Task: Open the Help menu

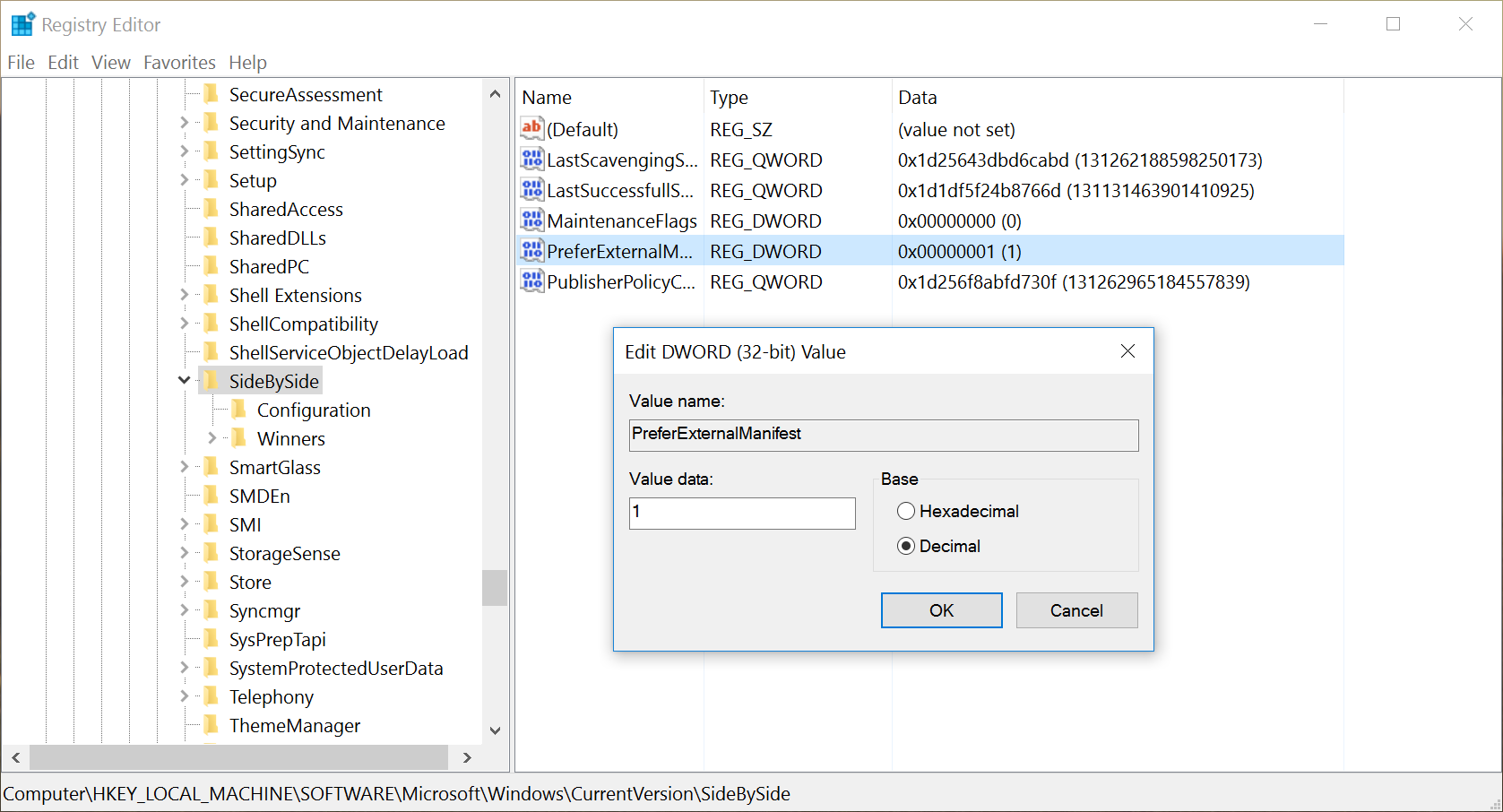Action: 247,62
